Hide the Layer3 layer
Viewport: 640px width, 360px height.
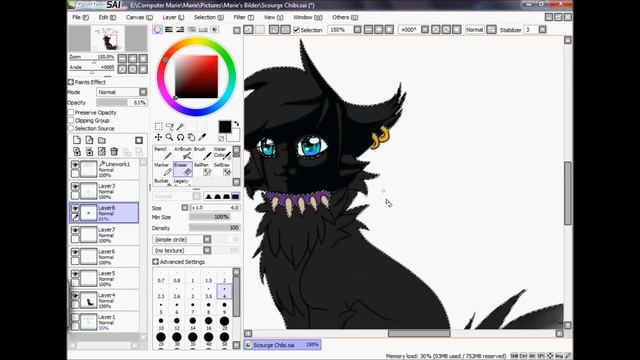pos(75,187)
